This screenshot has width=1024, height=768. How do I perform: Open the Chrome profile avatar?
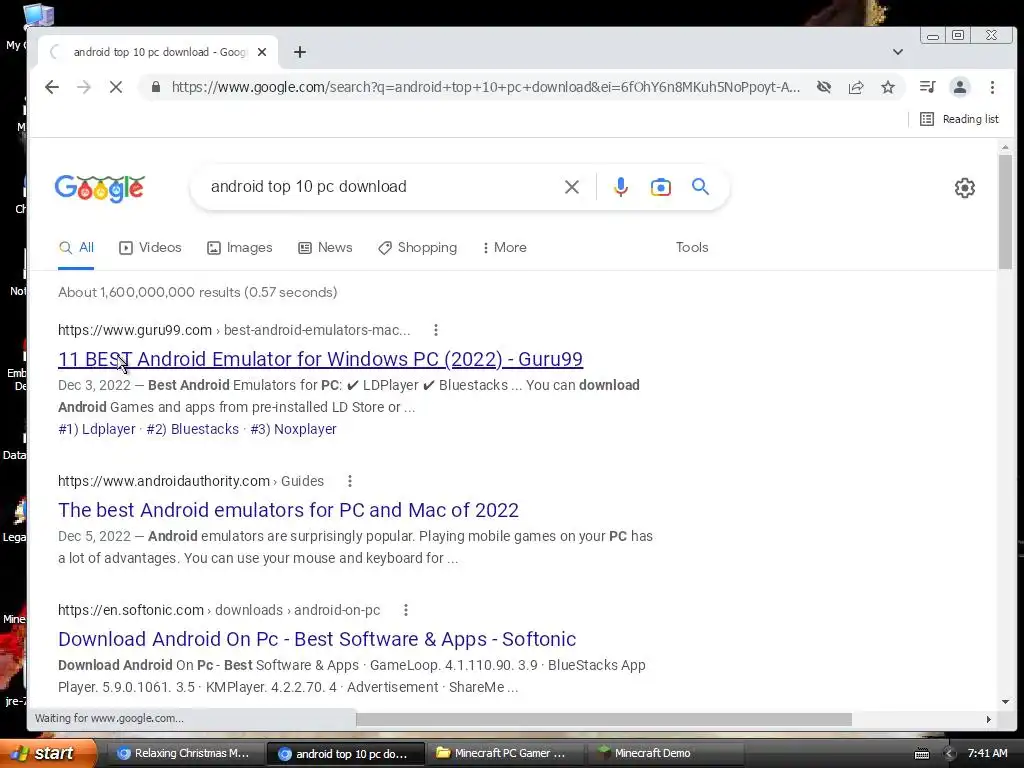959,87
